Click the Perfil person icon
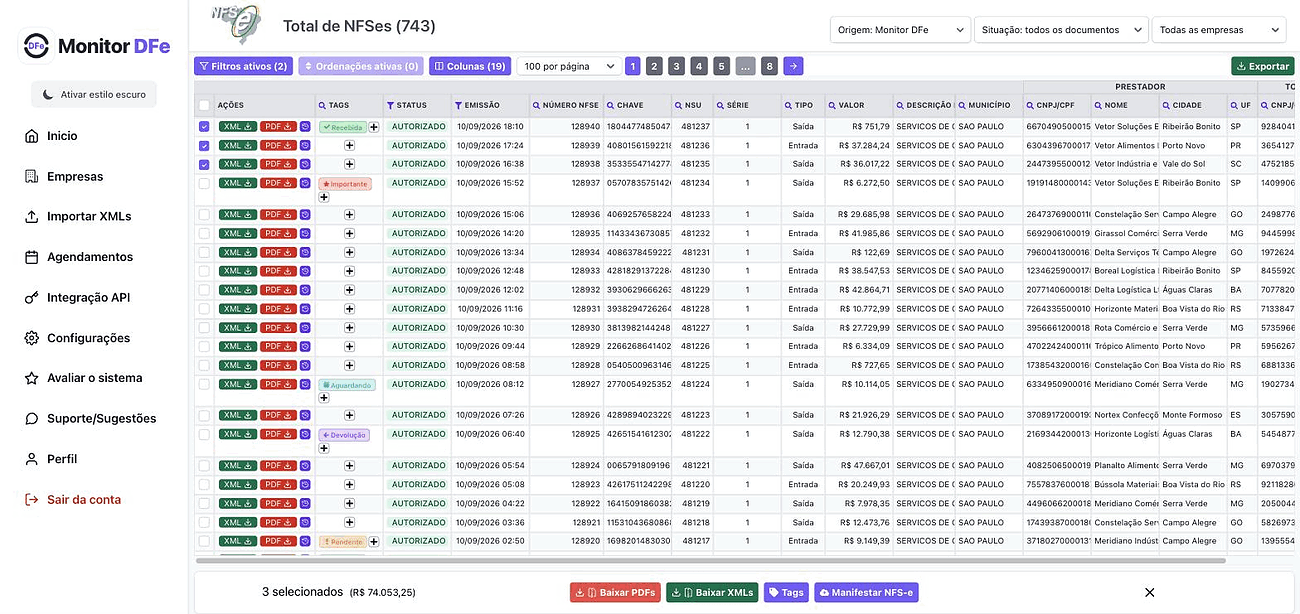 (x=31, y=459)
